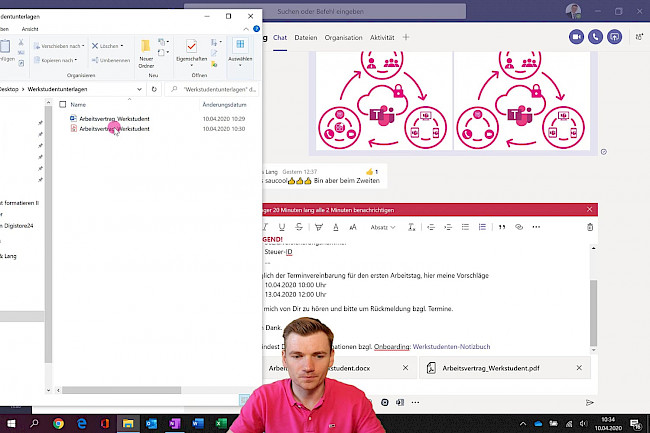The height and width of the screenshot is (433, 650).
Task: Toggle underline formatting in Teams compose box
Action: click(282, 227)
